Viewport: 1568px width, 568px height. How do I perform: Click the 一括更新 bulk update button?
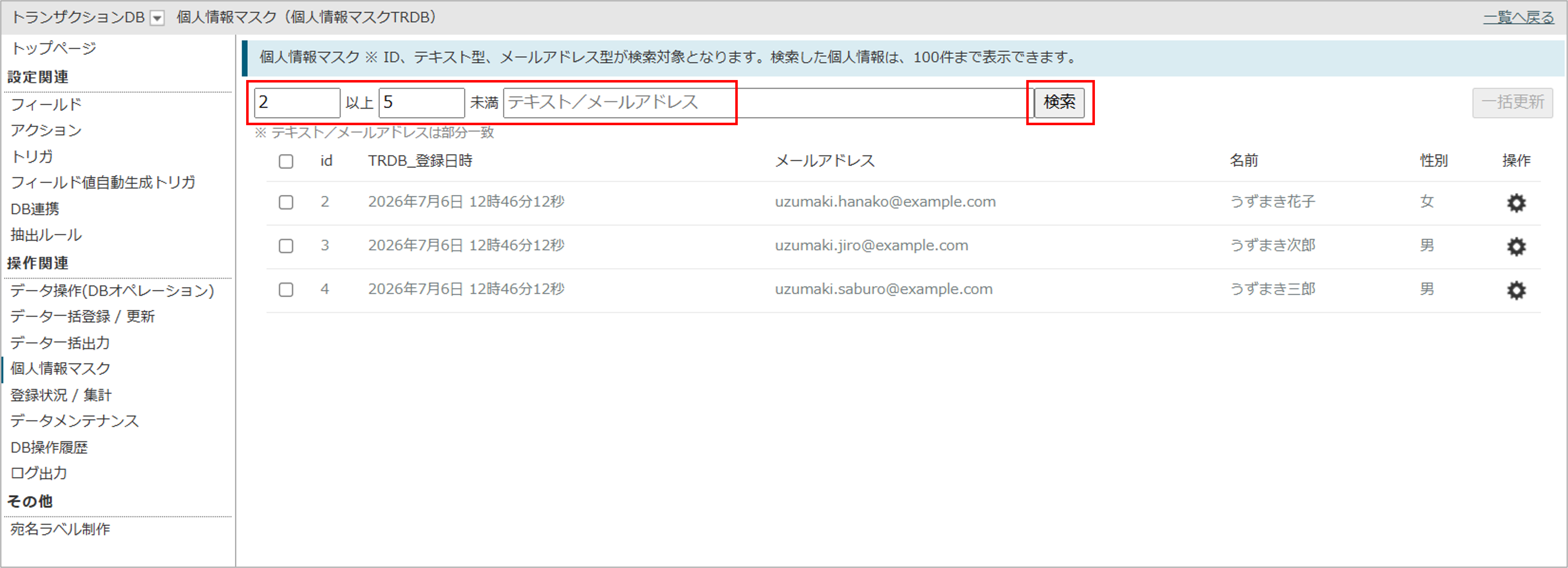tap(1512, 102)
